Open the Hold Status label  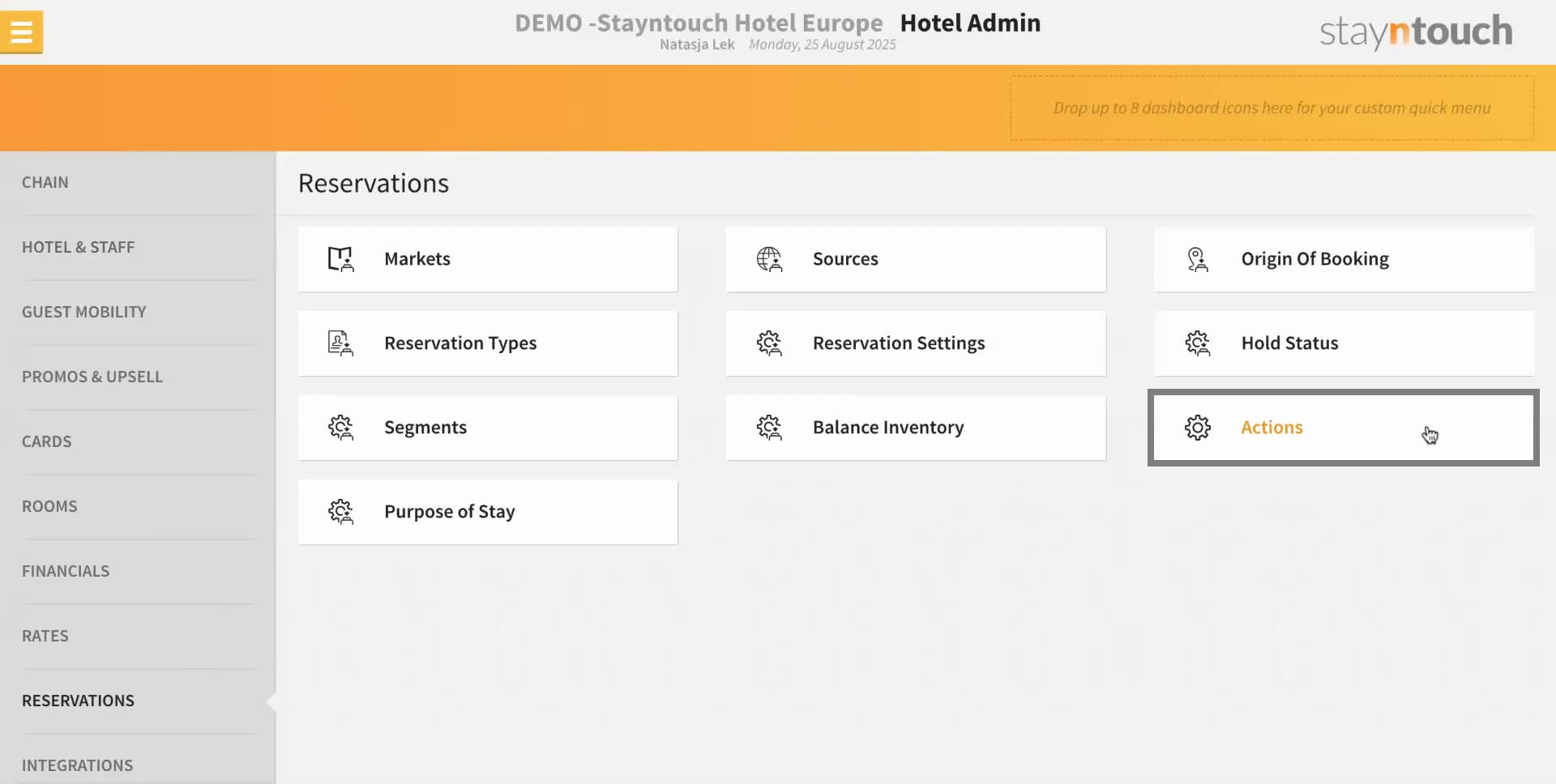coord(1289,343)
